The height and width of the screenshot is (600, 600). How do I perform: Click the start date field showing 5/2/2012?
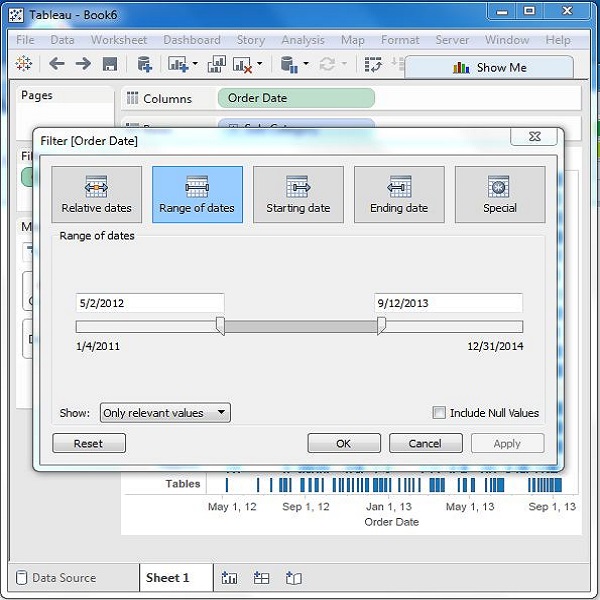tap(150, 303)
